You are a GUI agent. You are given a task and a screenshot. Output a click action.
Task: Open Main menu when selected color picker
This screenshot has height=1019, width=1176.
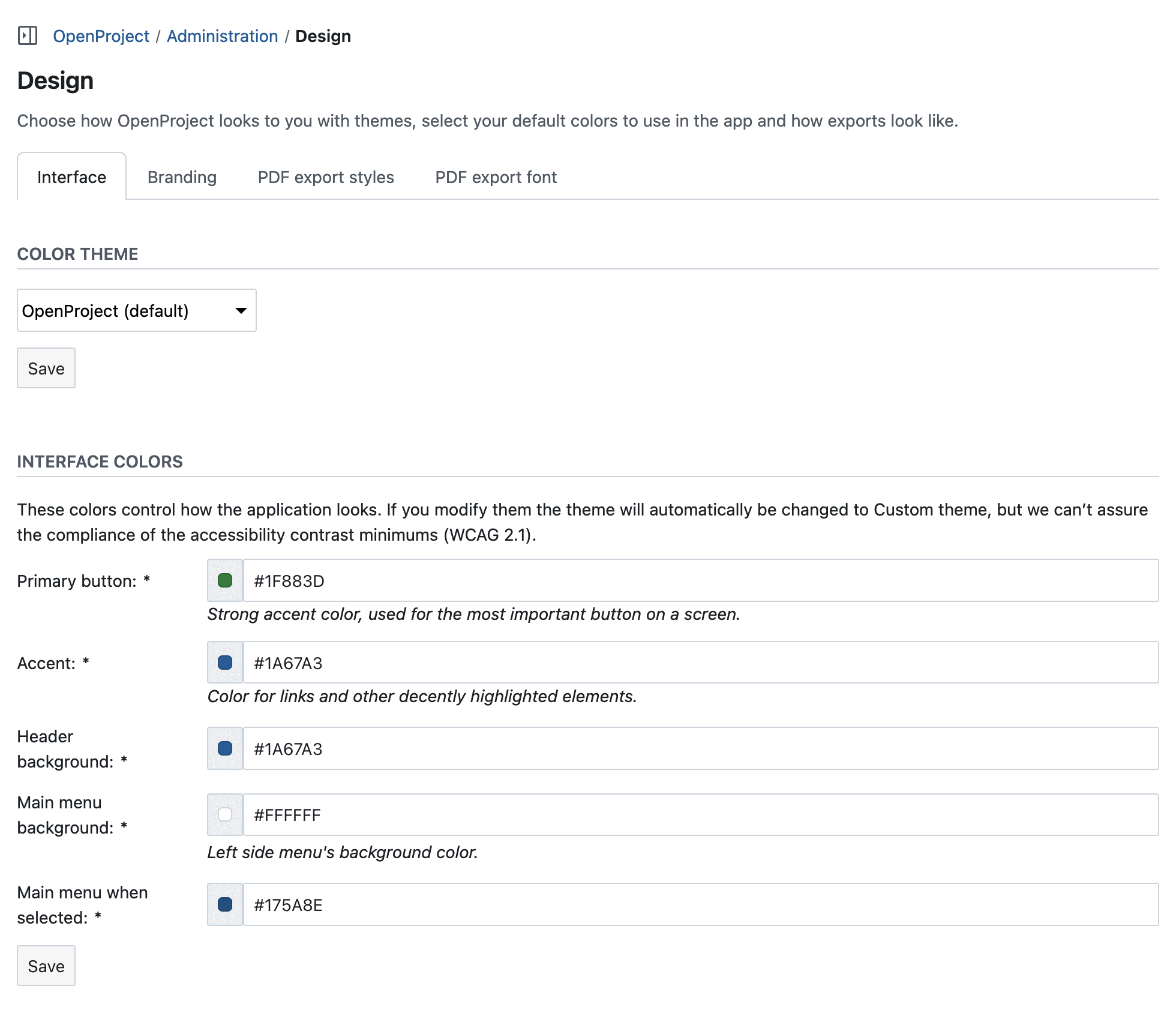coord(224,904)
